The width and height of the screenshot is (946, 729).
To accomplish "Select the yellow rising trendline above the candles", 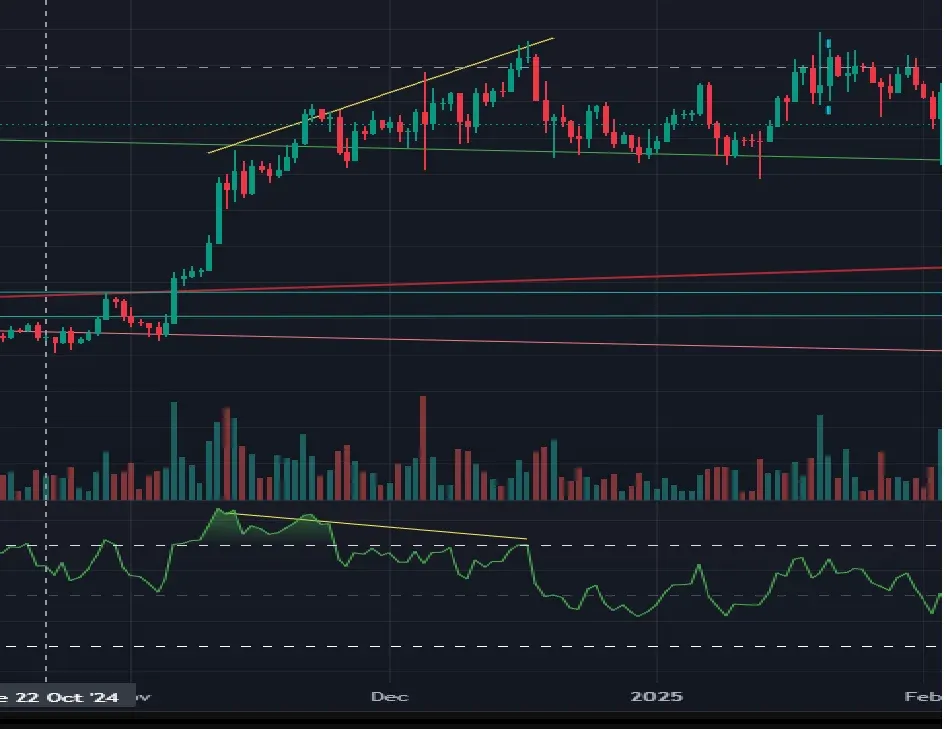I will pos(381,95).
